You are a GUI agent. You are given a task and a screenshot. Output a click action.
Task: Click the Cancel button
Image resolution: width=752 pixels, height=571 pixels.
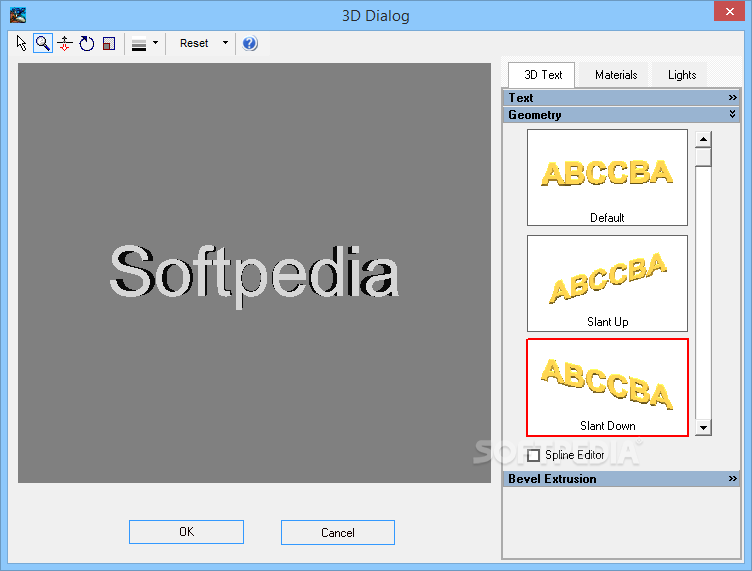pyautogui.click(x=338, y=532)
